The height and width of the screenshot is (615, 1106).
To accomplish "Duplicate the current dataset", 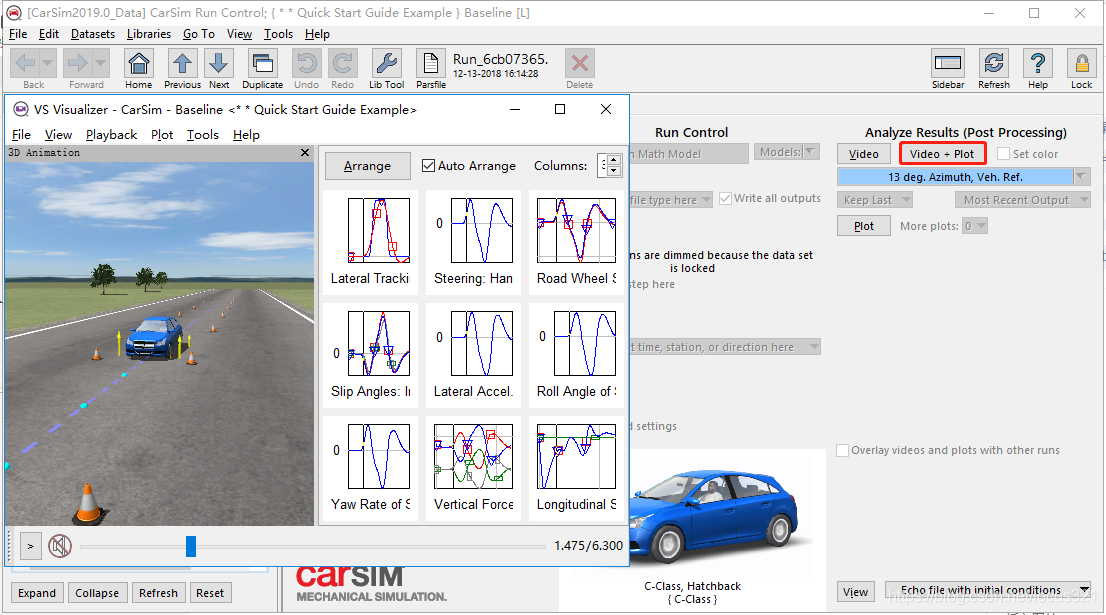I will pyautogui.click(x=263, y=63).
